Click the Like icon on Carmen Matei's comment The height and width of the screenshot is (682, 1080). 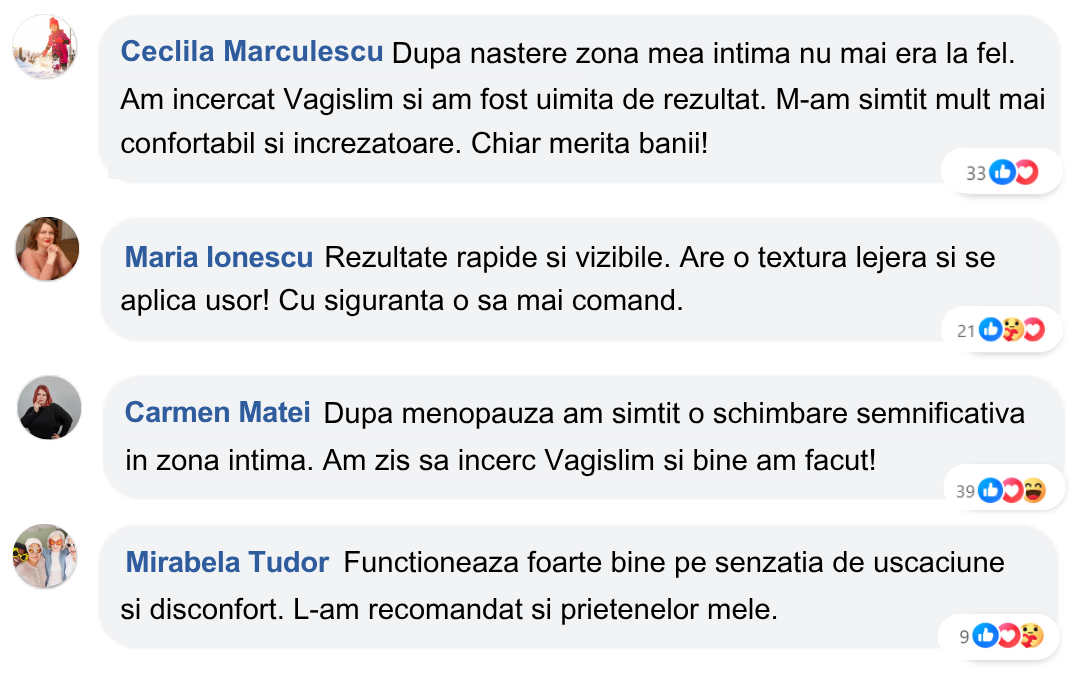991,490
